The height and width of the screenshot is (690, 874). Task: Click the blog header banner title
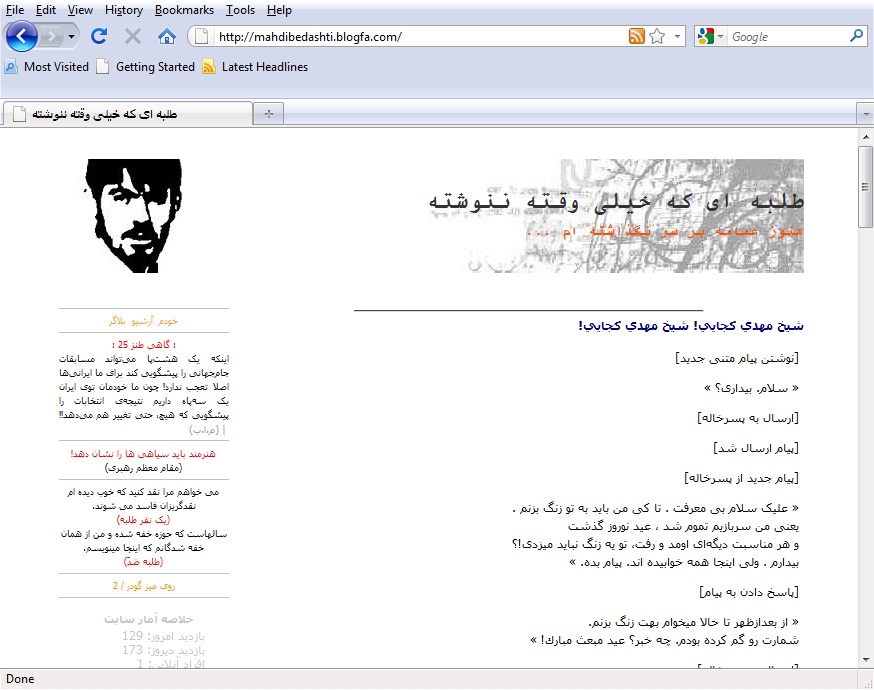click(616, 202)
